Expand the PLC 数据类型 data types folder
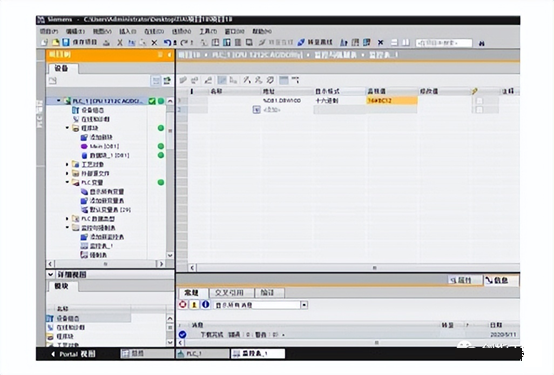The width and height of the screenshot is (554, 375). coord(67,218)
